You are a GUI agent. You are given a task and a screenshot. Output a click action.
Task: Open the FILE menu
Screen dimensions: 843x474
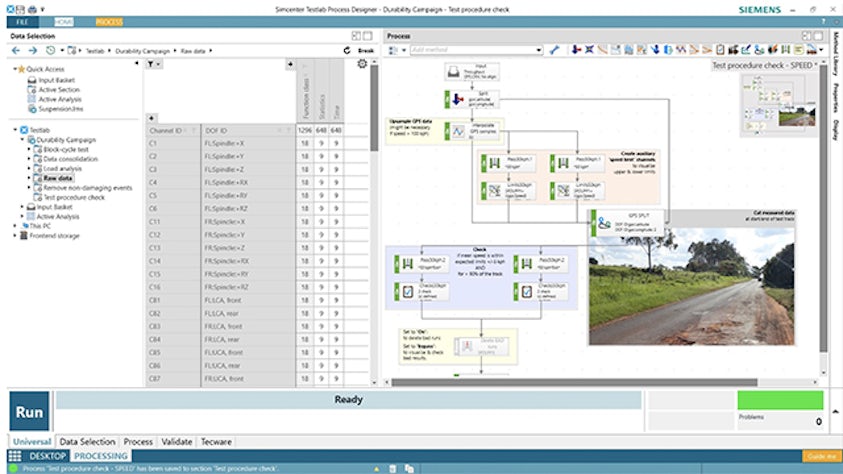click(22, 21)
